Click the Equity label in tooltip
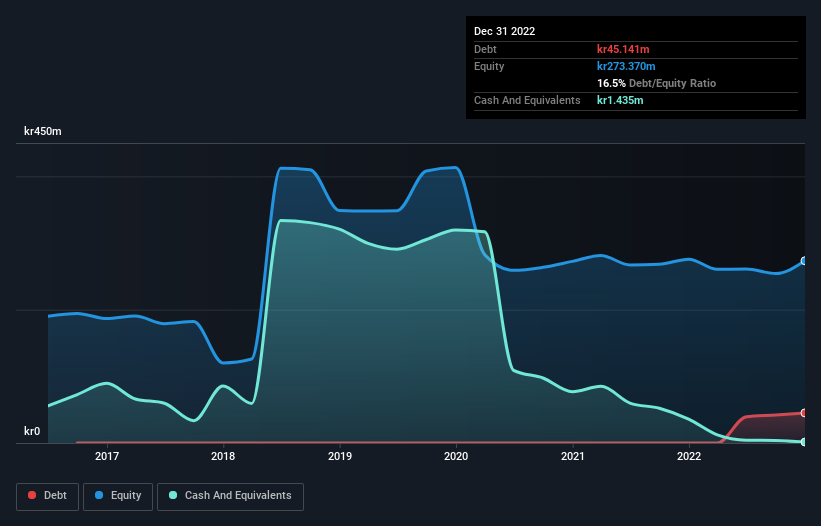This screenshot has height=526, width=821. click(489, 66)
